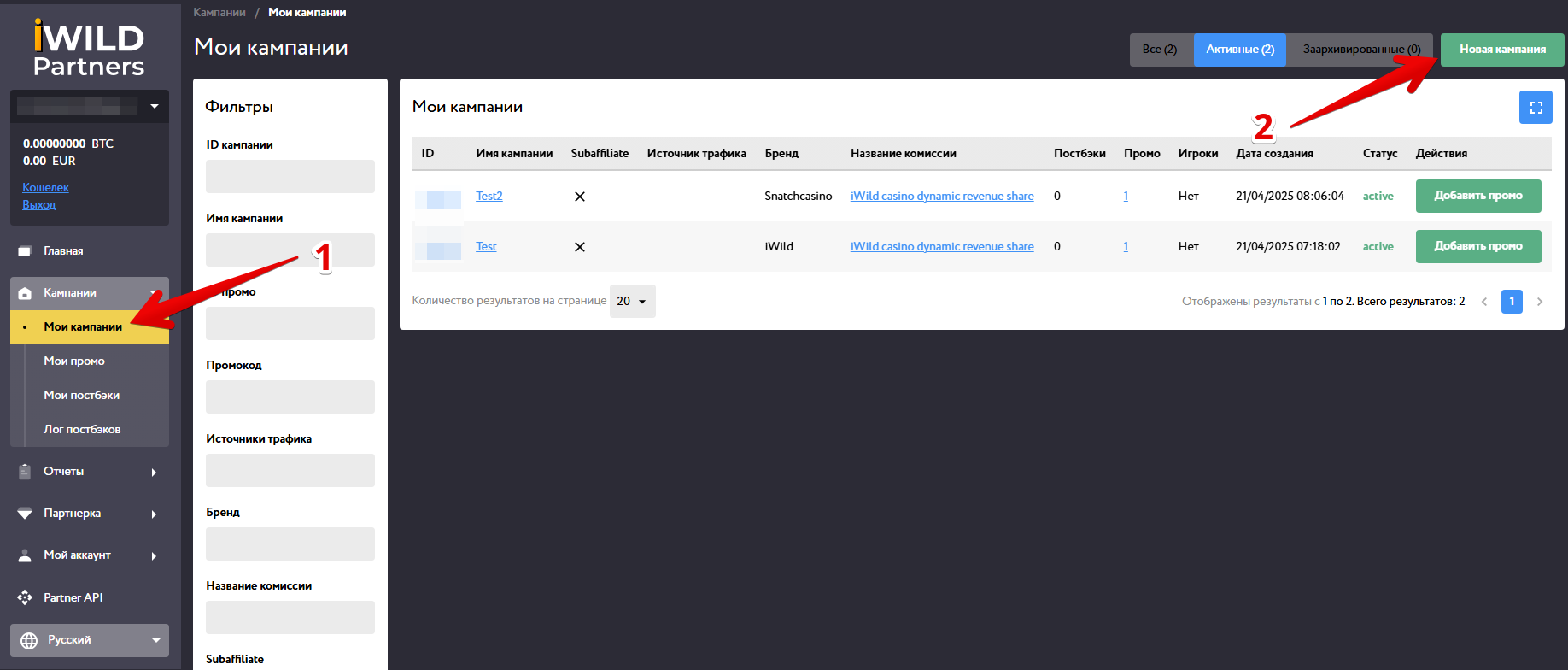Collapse the Кампании menu section
Screen dimensions: 1568x670
click(154, 293)
